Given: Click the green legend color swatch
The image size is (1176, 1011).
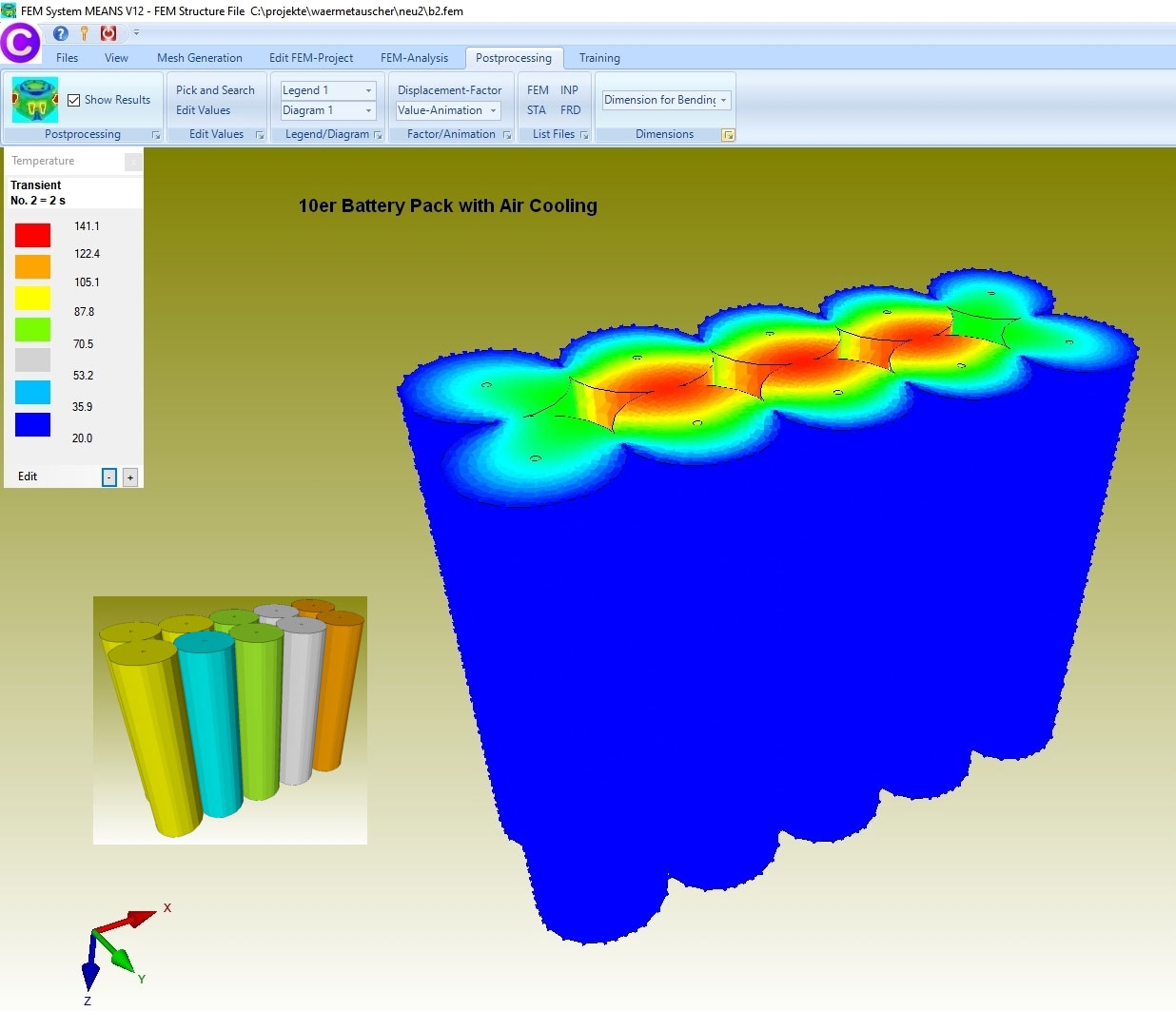Looking at the screenshot, I should (x=32, y=329).
